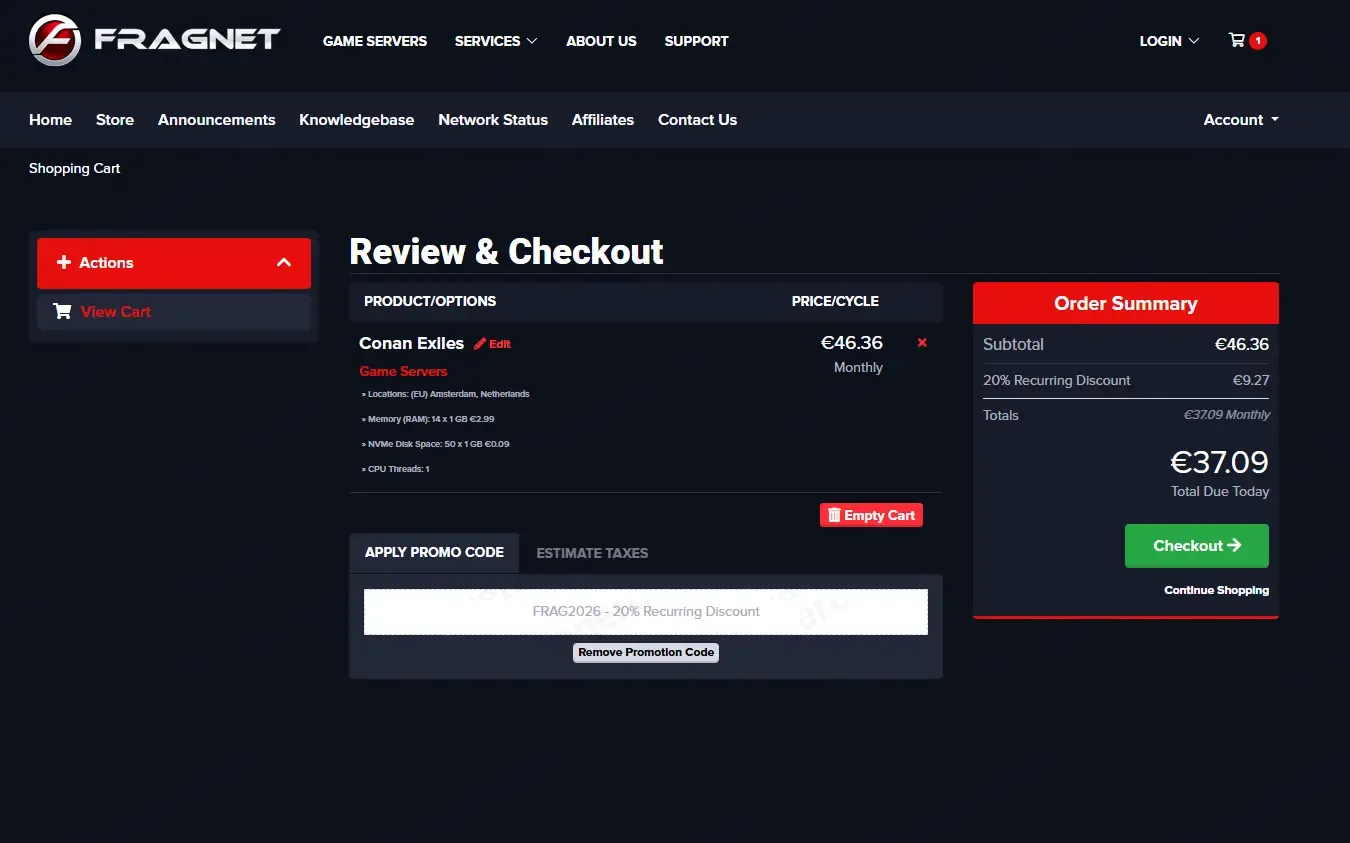1350x843 pixels.
Task: Open the Store link
Action: (x=115, y=120)
